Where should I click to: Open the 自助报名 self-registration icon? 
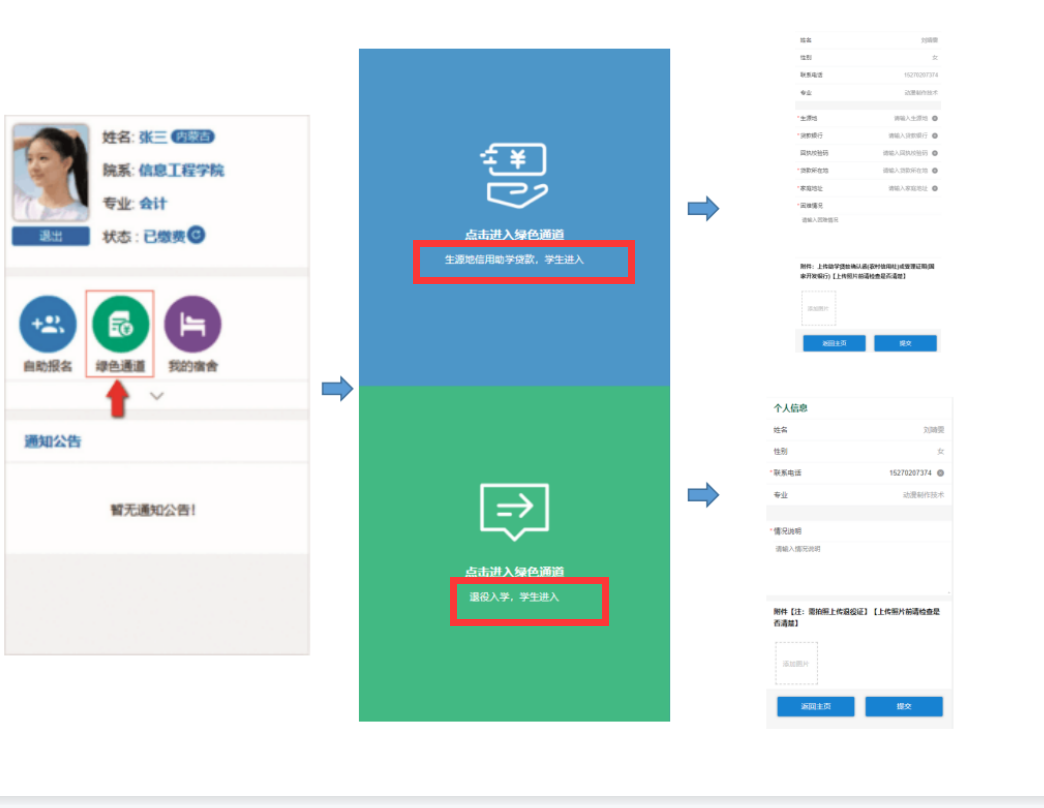[48, 325]
